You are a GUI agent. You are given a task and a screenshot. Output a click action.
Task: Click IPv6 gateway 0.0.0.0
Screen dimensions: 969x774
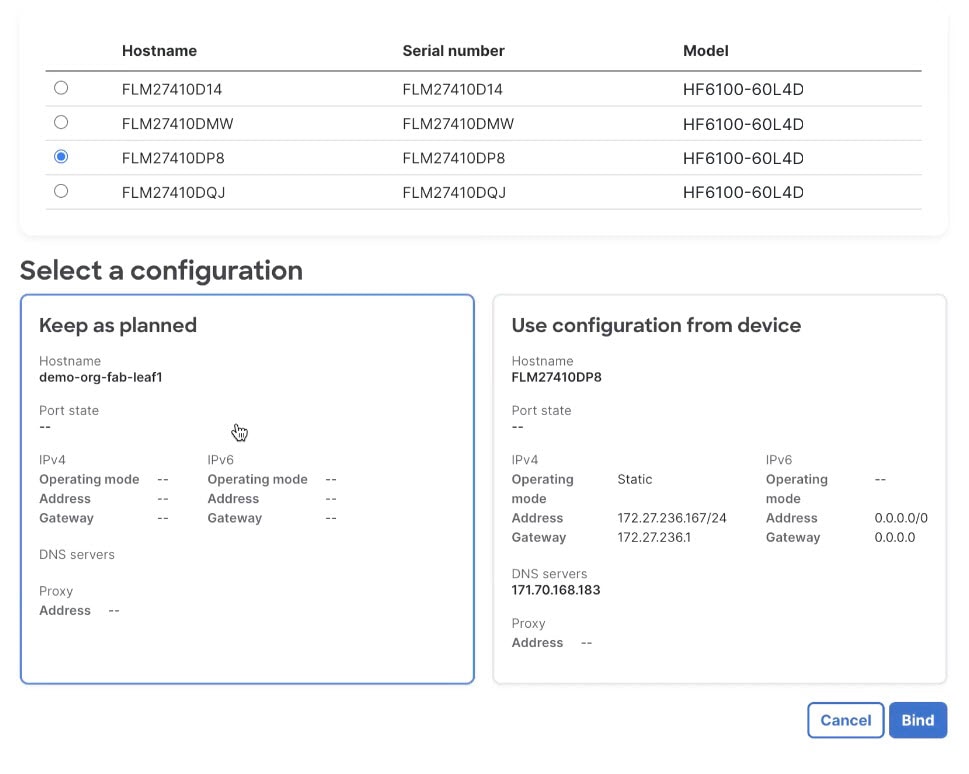895,537
